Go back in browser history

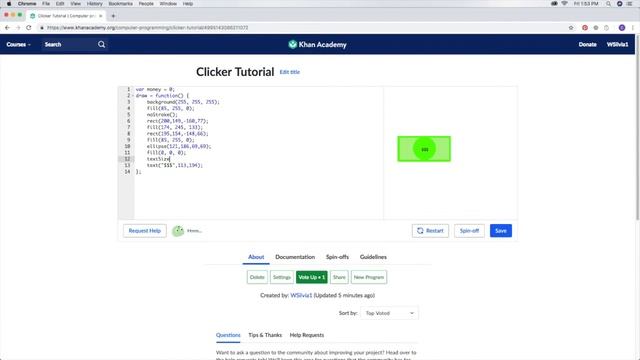tap(7, 28)
